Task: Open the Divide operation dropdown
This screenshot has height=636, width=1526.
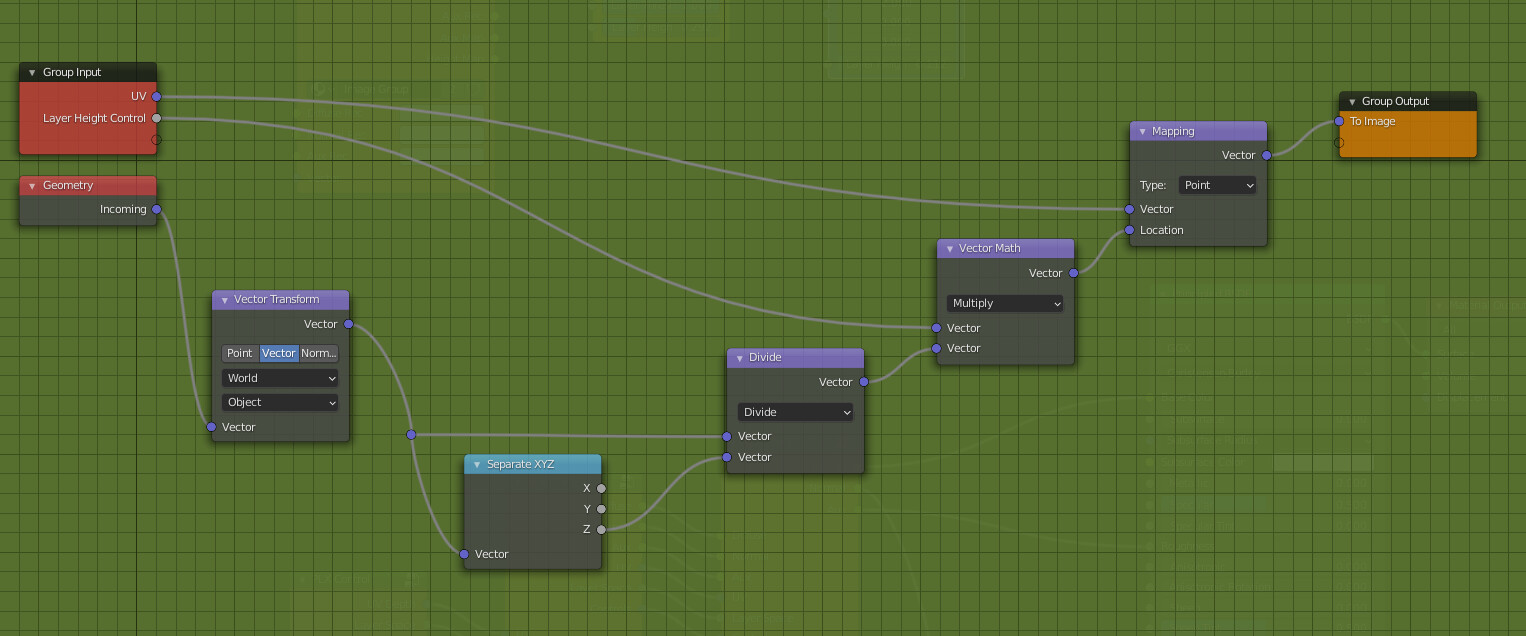Action: [x=795, y=412]
